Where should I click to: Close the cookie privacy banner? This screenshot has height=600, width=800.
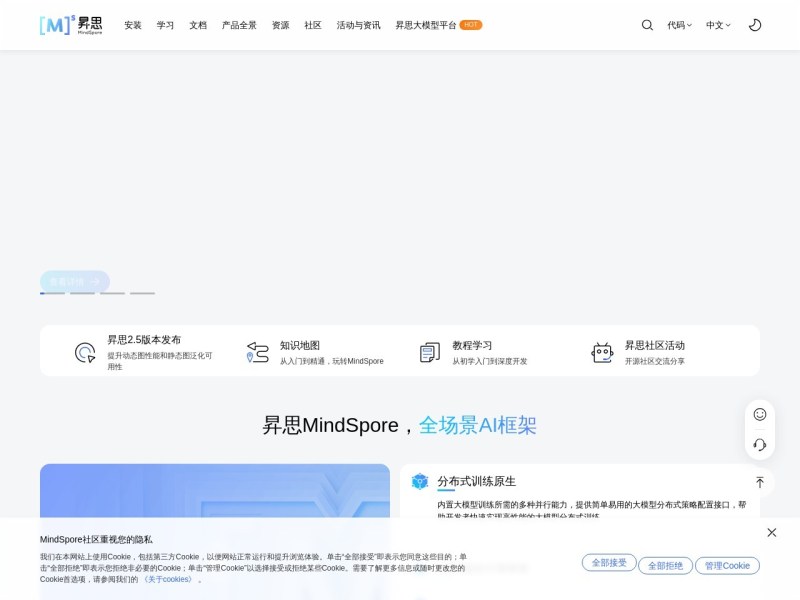click(771, 533)
